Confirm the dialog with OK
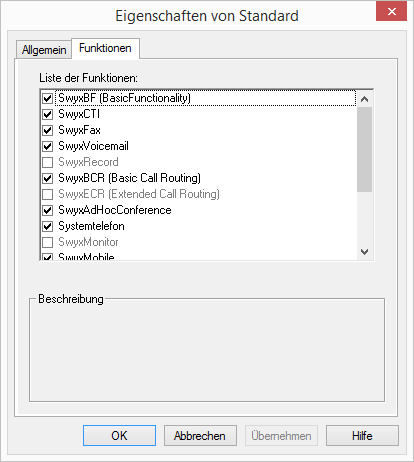414x462 pixels. click(119, 436)
